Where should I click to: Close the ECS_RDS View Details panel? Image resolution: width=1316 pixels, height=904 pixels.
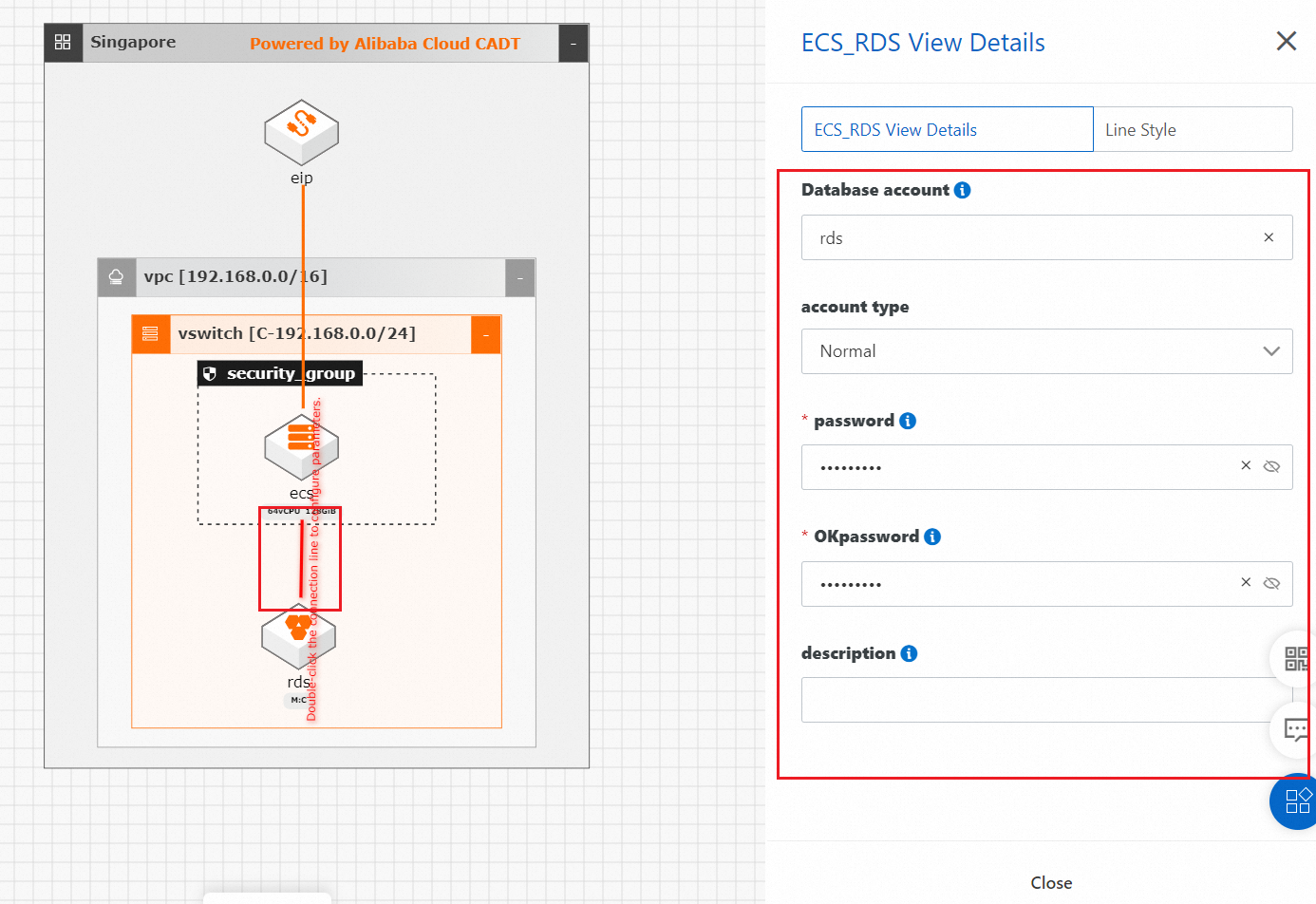tap(1287, 41)
